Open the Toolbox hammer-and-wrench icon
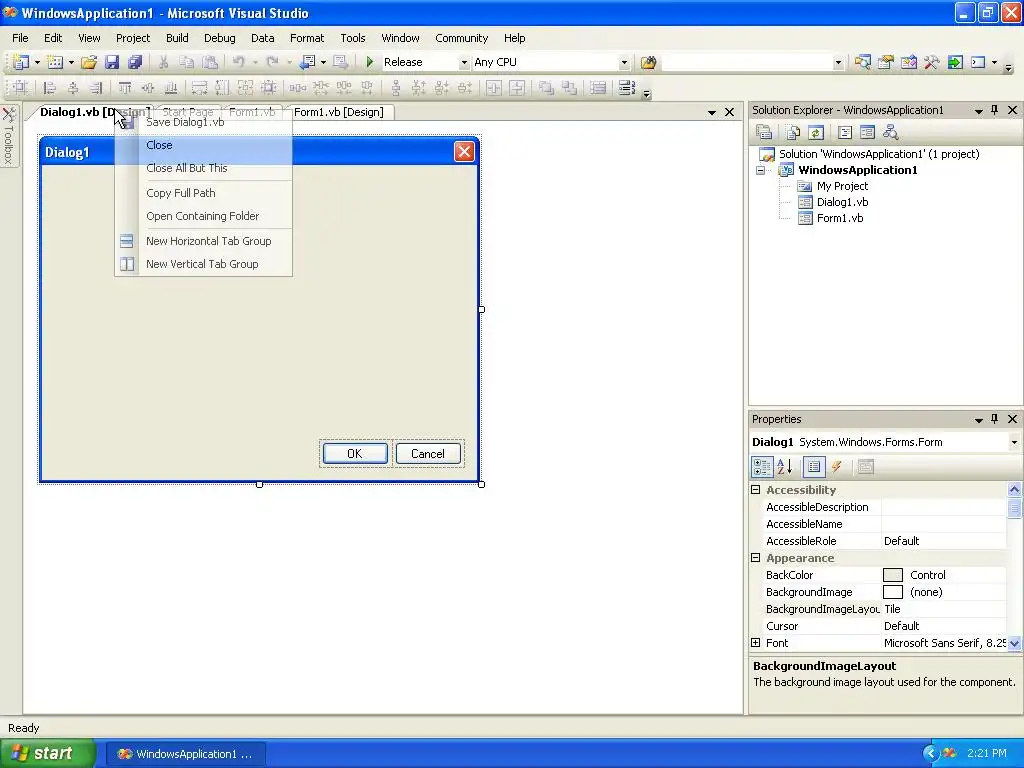Viewport: 1024px width, 768px height. coord(932,62)
